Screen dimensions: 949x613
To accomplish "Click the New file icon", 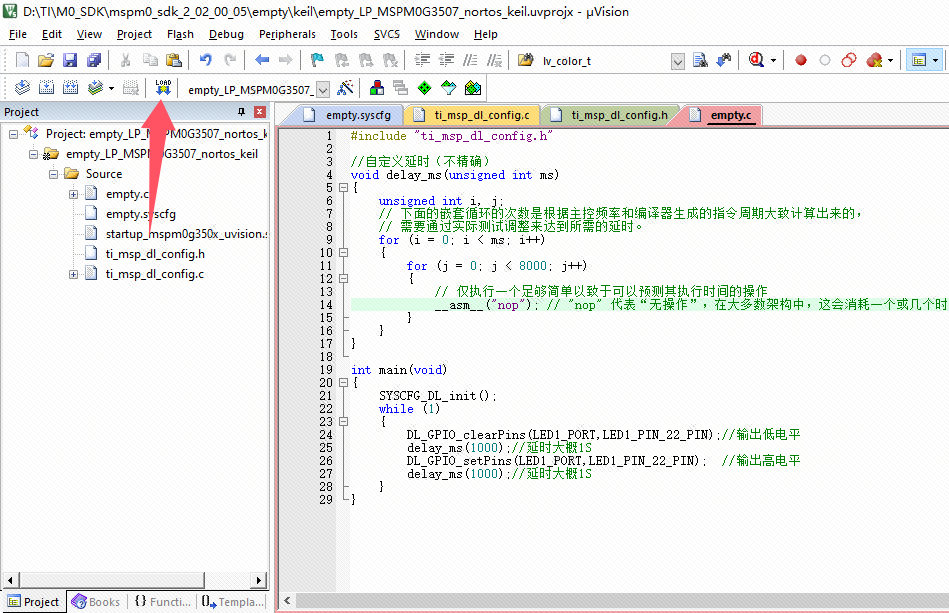I will 22,60.
